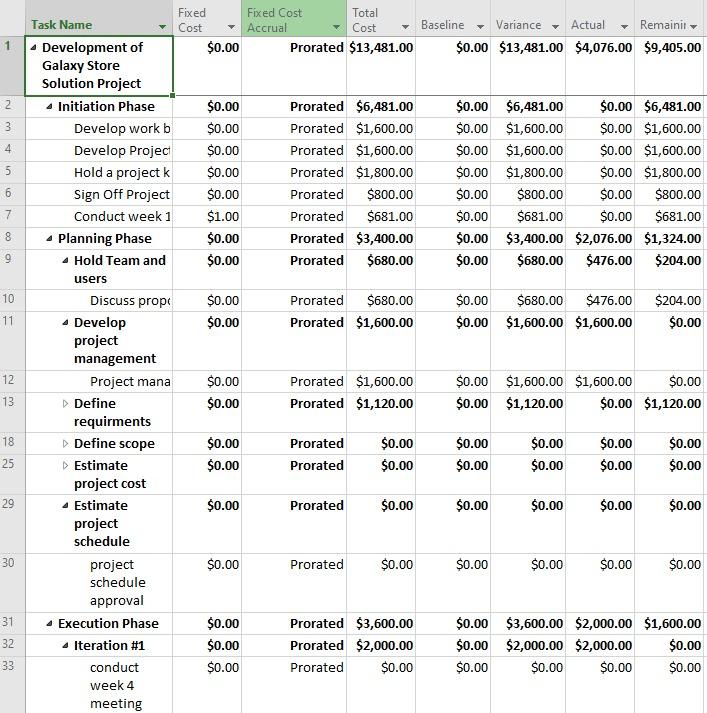Select the $4,076.00 actual cost cell
Screen dimensions: 707x713
pos(600,66)
